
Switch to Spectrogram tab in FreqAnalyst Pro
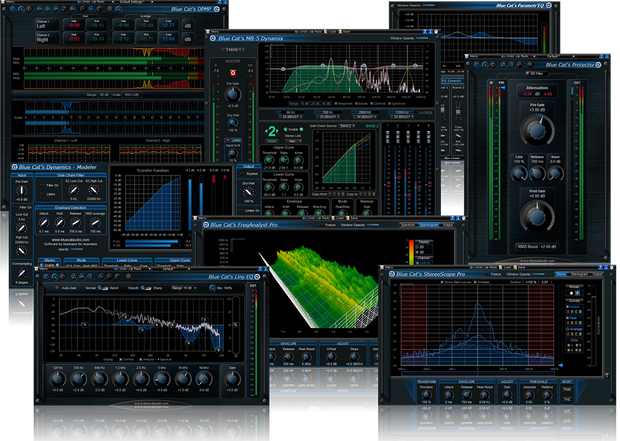click(x=429, y=225)
